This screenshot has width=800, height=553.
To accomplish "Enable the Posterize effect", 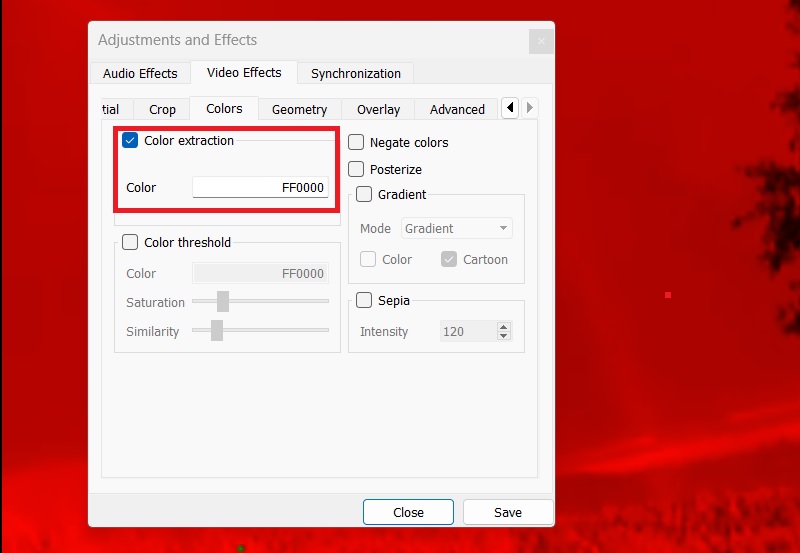I will pyautogui.click(x=356, y=169).
